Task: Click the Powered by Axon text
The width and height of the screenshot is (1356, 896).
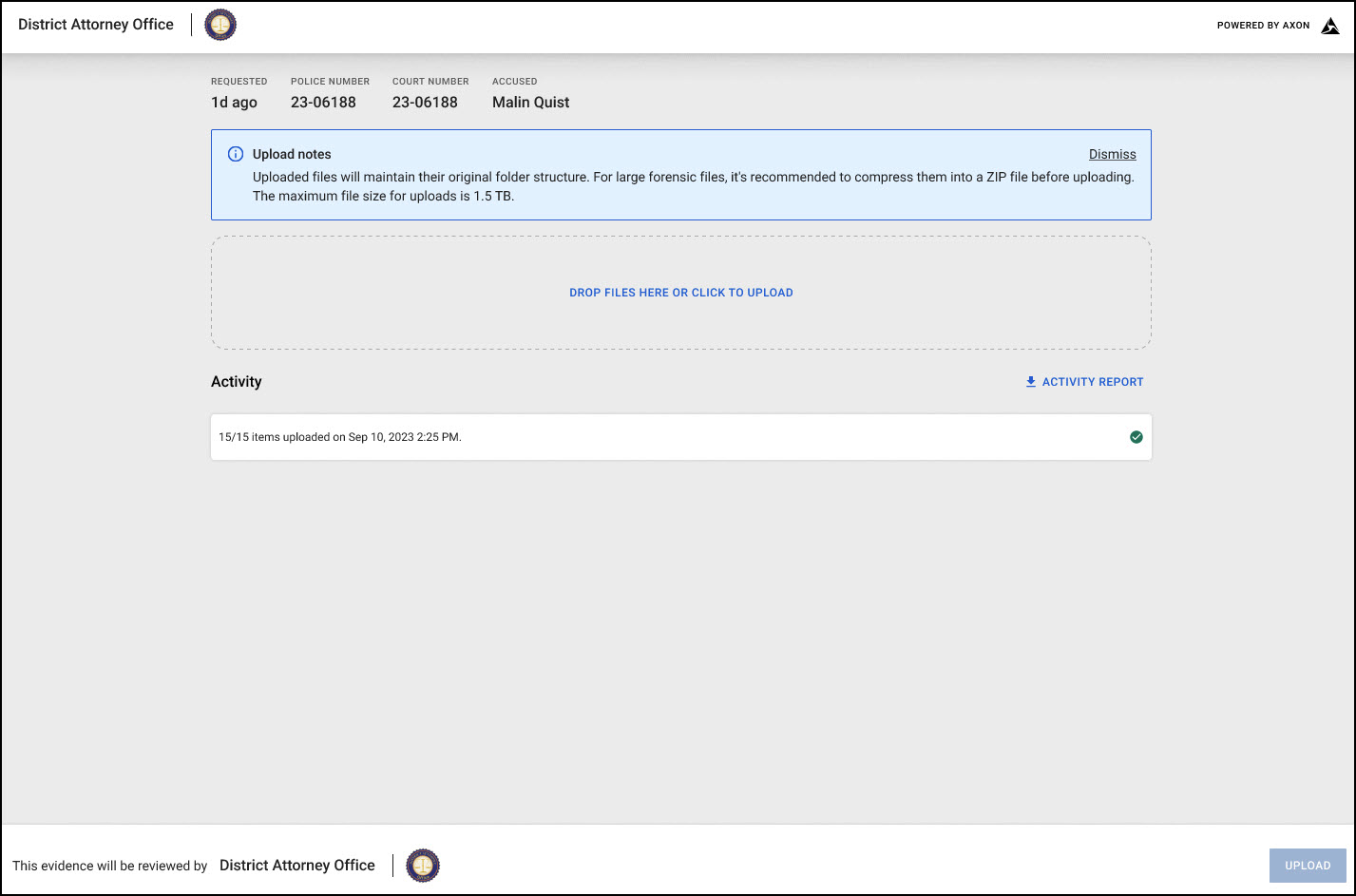Action: (x=1263, y=26)
